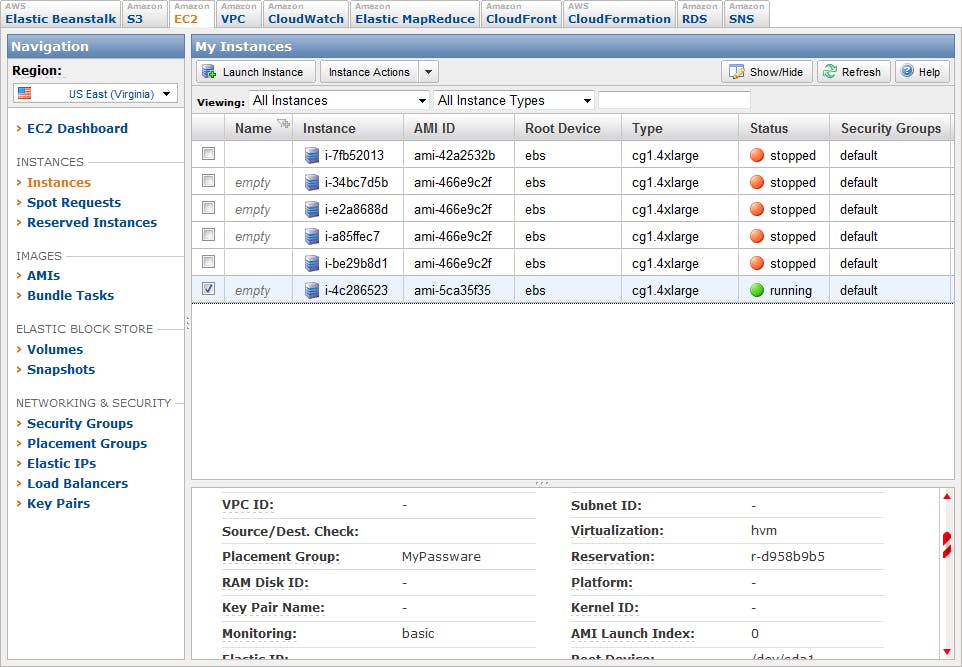Switch to the Amazon S3 tab
The width and height of the screenshot is (962, 667).
click(x=145, y=13)
